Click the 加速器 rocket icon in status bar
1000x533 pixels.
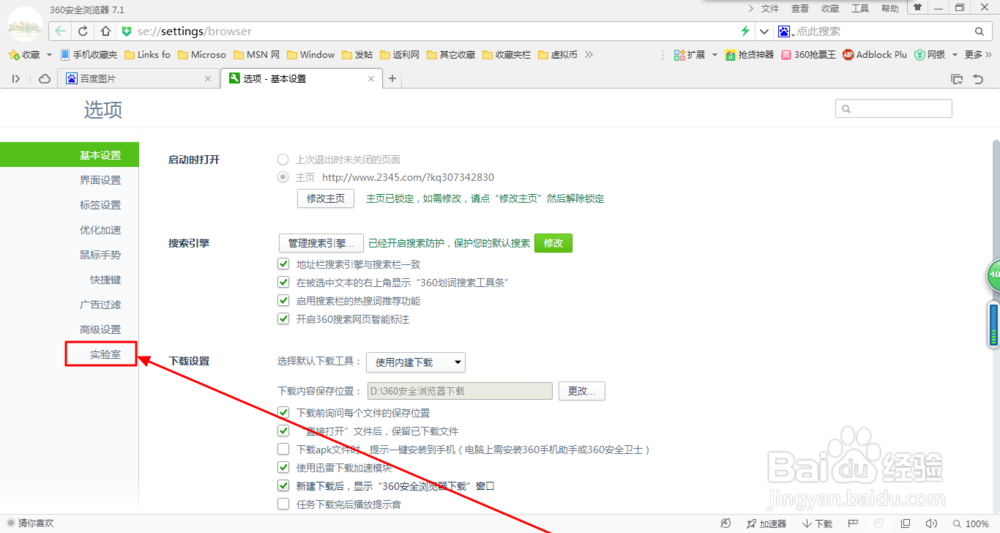(x=766, y=523)
